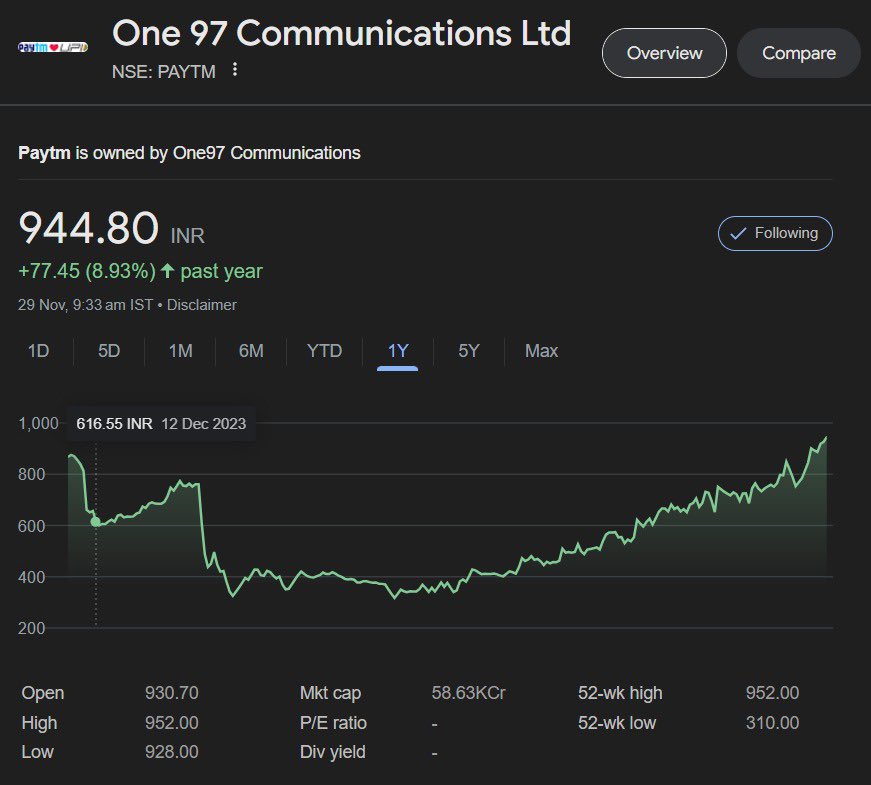
Task: Select the YTD time range
Action: tap(324, 351)
